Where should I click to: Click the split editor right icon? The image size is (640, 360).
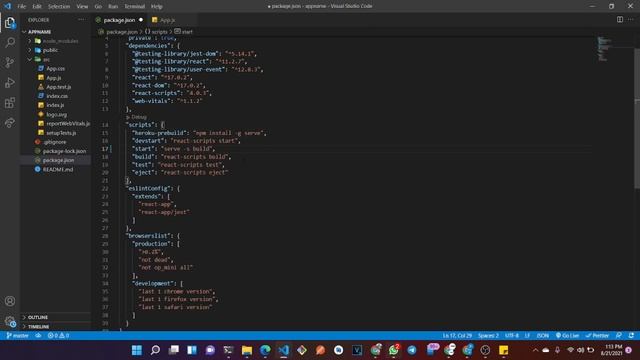620,20
